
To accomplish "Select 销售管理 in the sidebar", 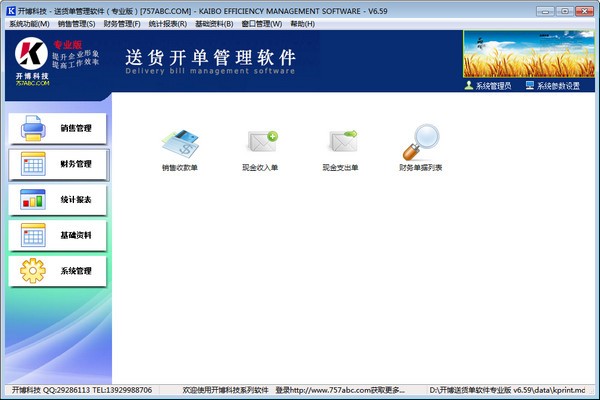I will (56, 128).
